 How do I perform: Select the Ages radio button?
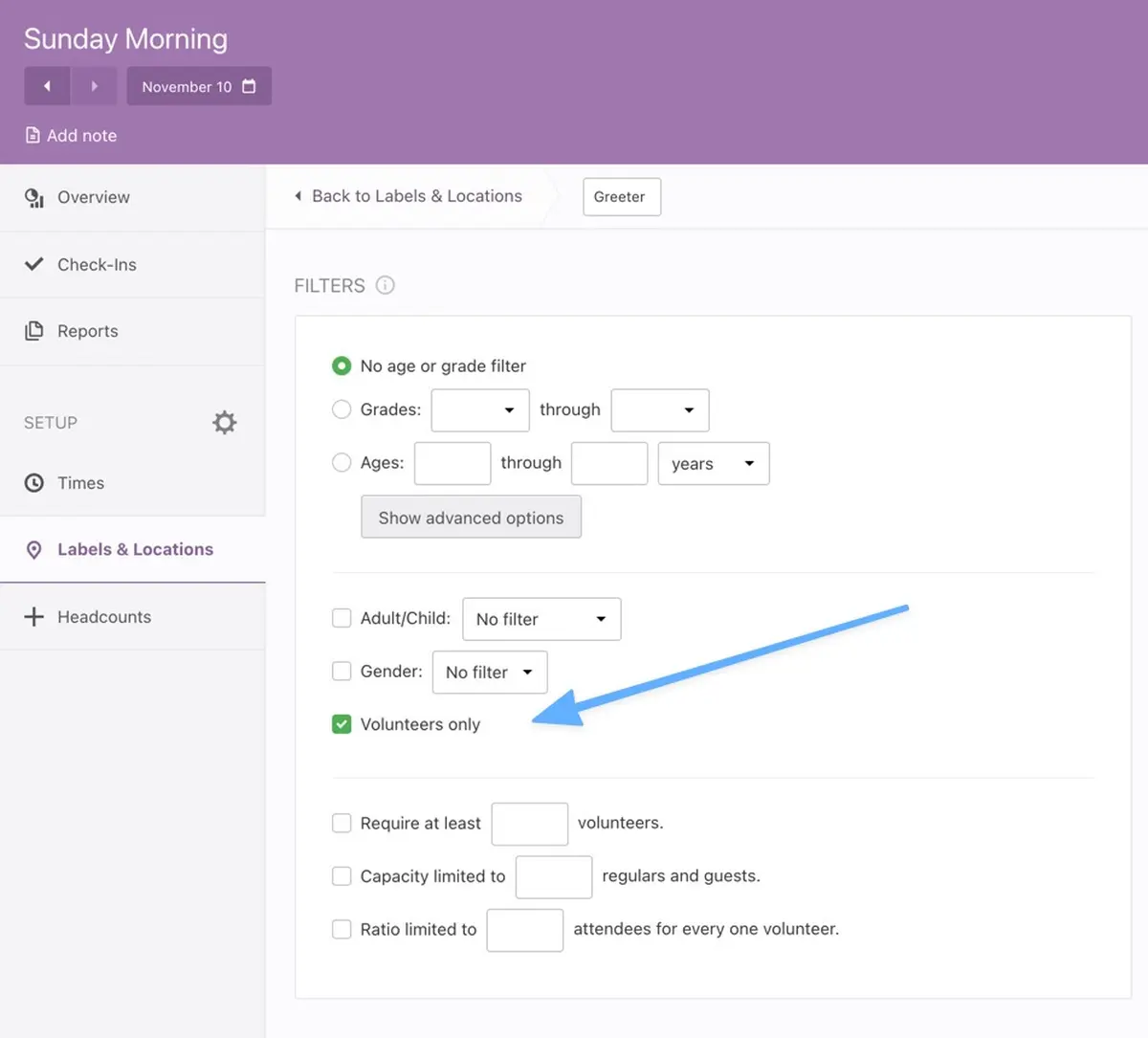click(342, 463)
